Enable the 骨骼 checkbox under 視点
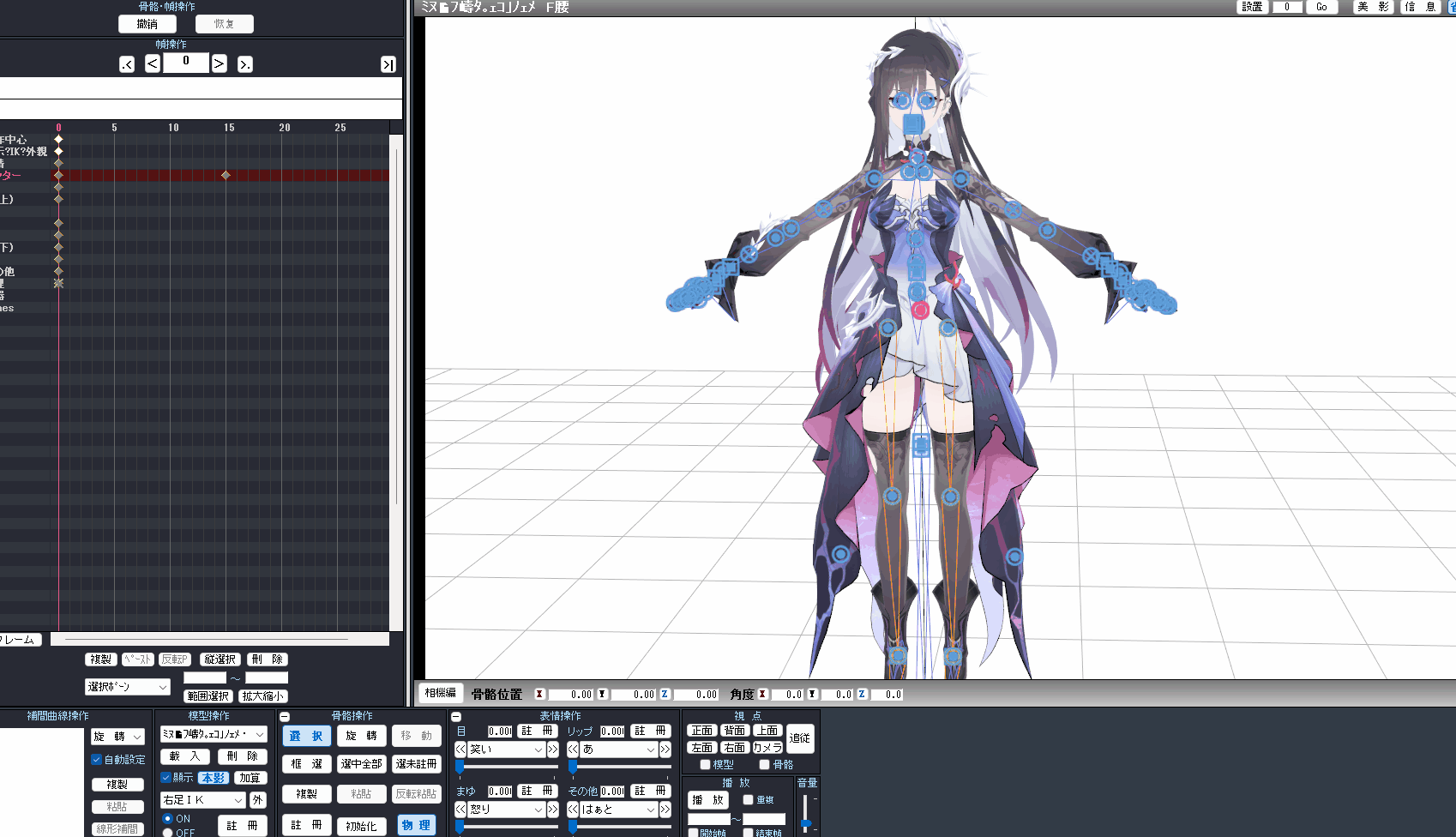The width and height of the screenshot is (1456, 837). [764, 765]
